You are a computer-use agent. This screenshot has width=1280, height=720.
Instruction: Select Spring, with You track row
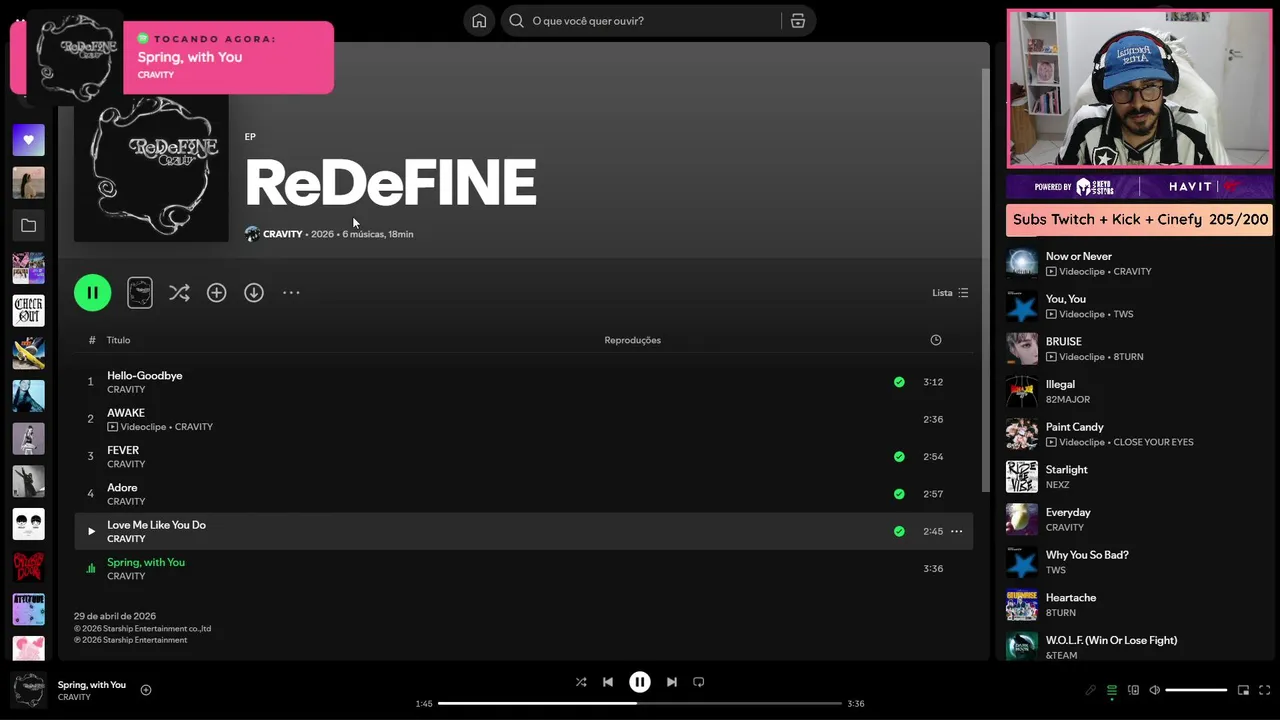523,569
